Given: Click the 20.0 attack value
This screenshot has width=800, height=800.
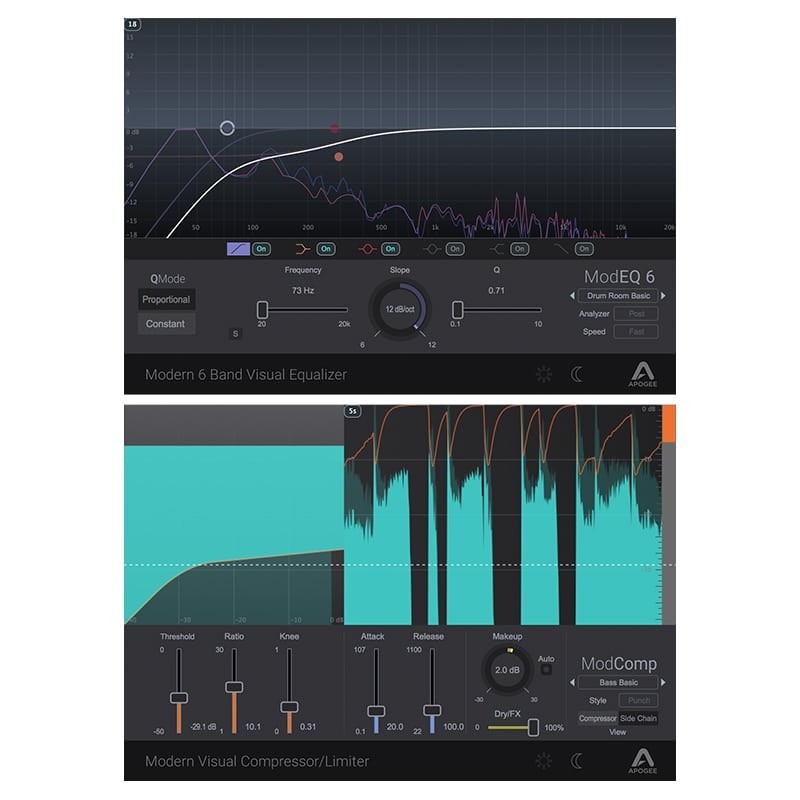Looking at the screenshot, I should click(x=395, y=727).
